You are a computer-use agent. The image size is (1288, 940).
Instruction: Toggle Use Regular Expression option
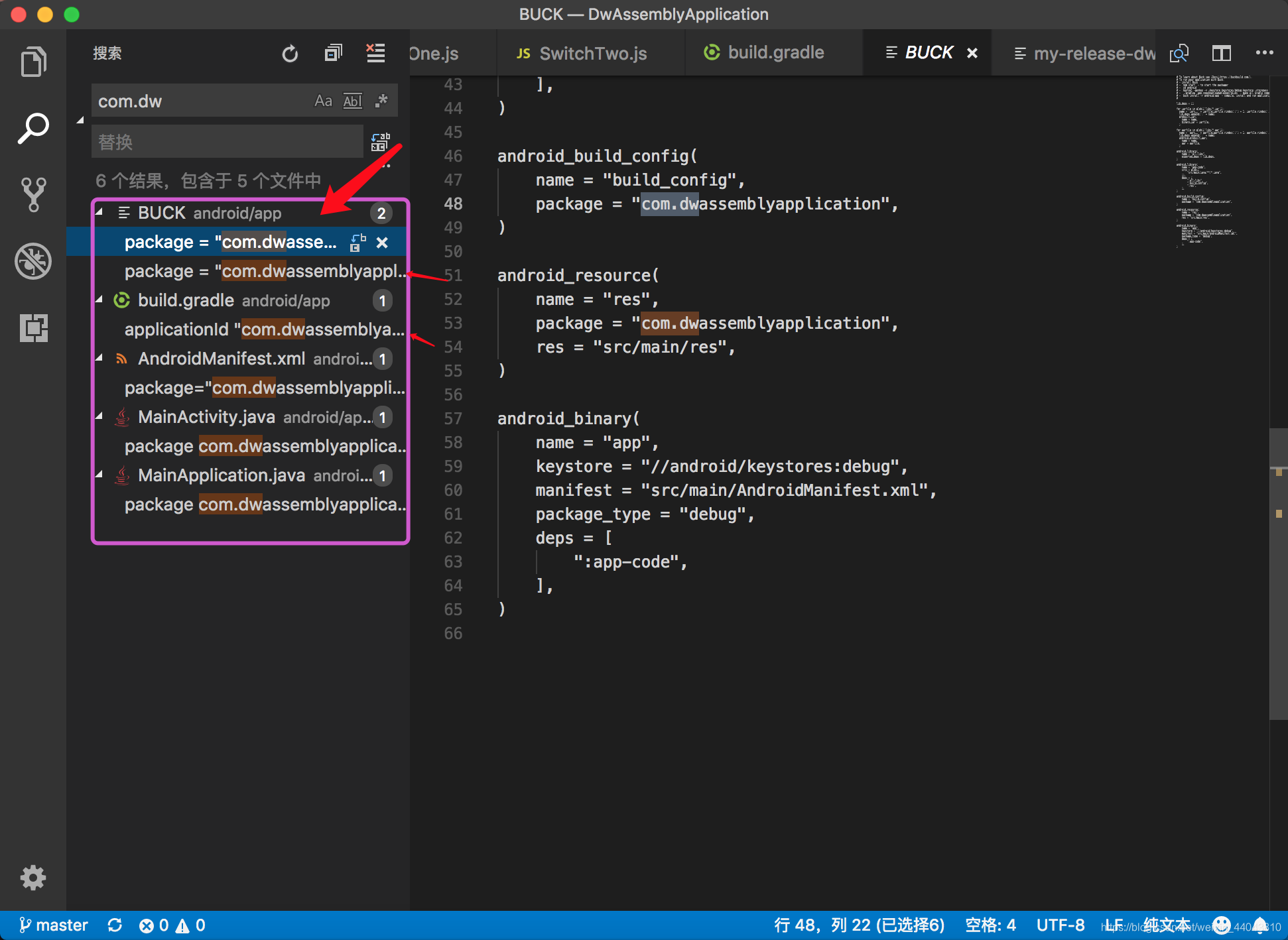click(381, 101)
